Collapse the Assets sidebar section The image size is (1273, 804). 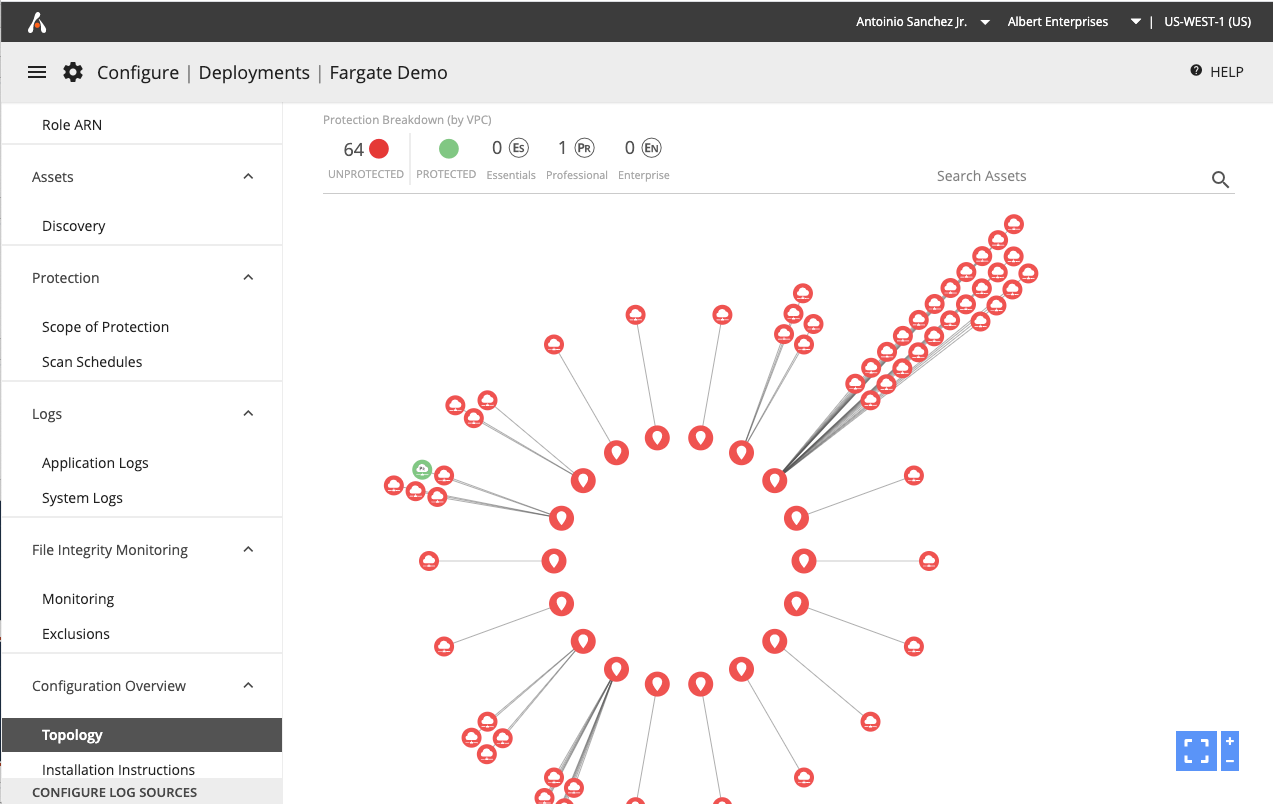tap(248, 177)
